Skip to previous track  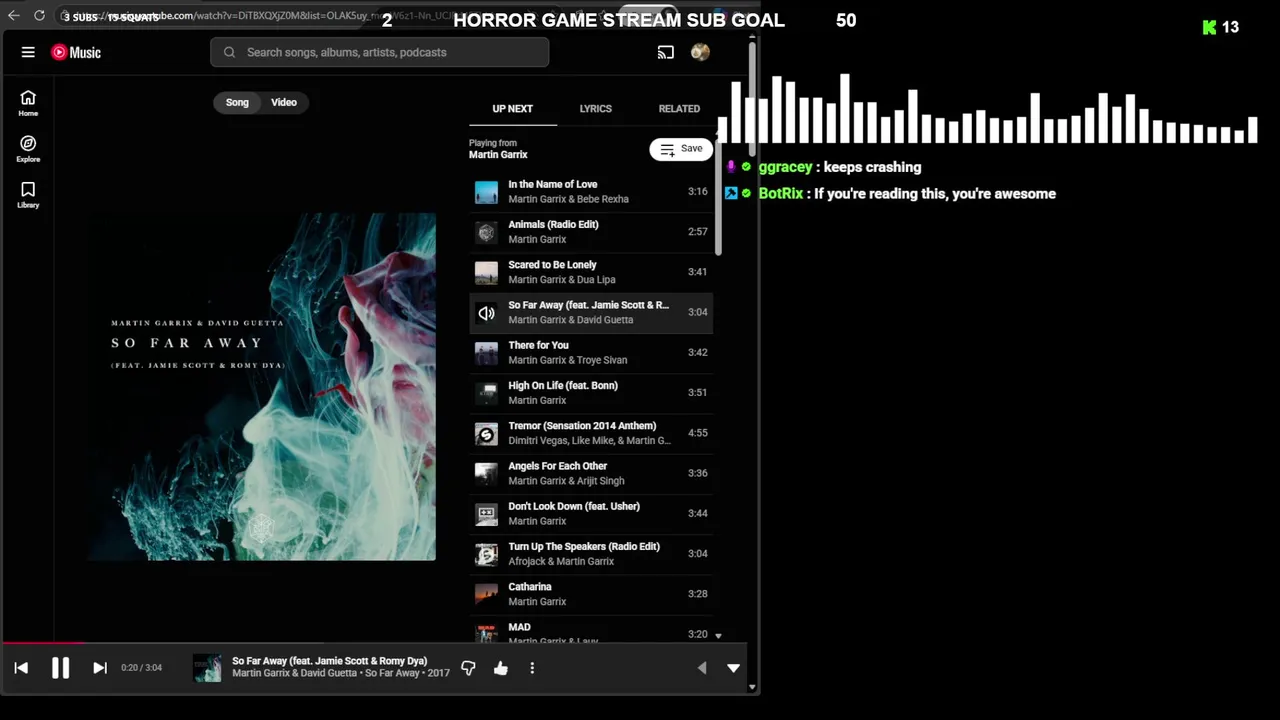(x=21, y=668)
